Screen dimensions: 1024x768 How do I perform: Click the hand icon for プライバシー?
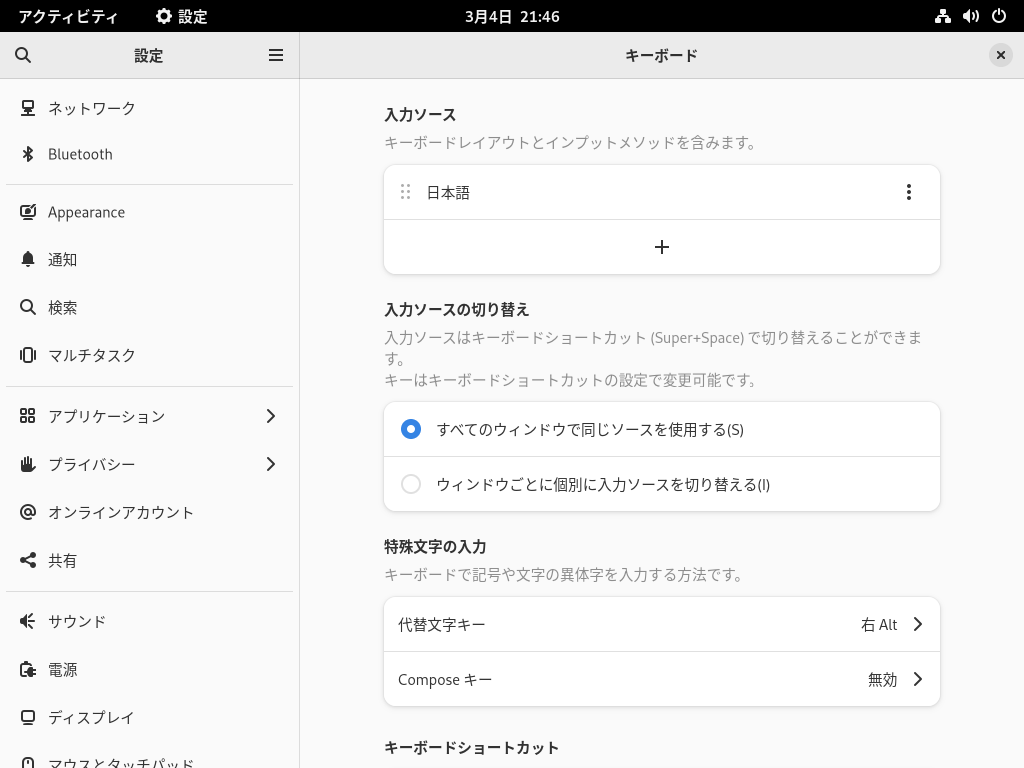click(27, 464)
